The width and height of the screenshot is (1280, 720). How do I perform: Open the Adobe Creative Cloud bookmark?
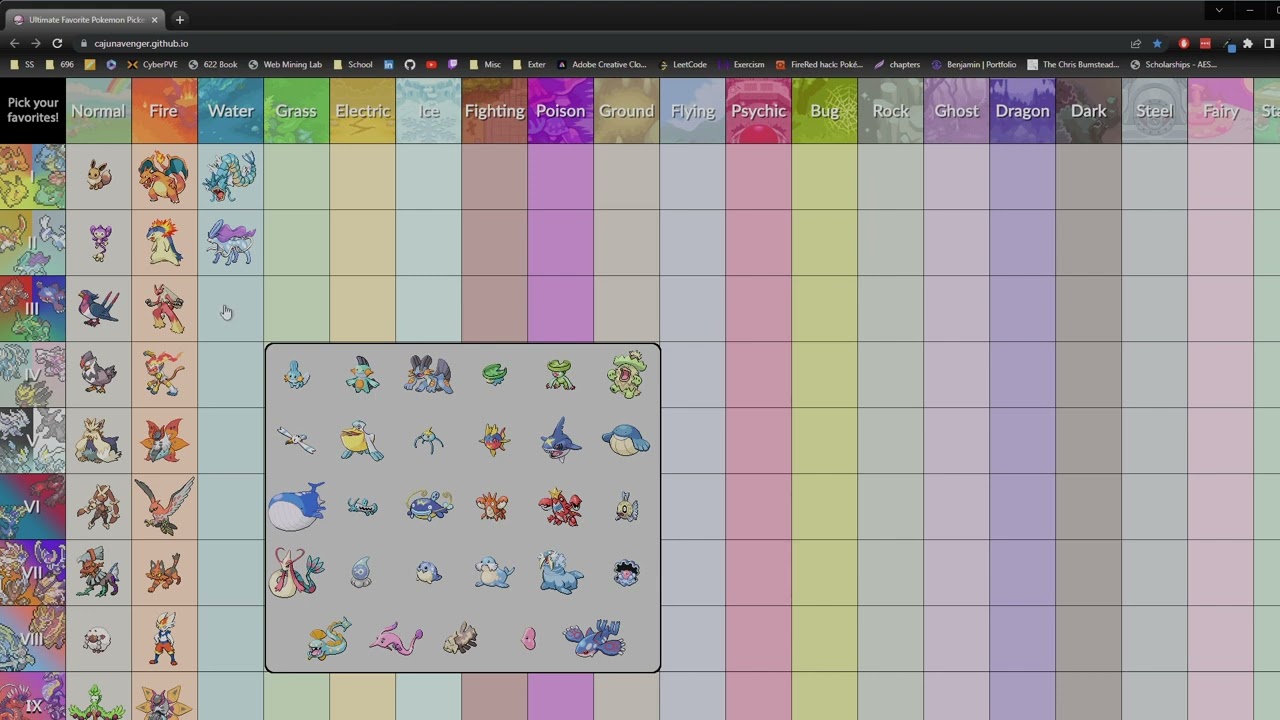coord(602,64)
